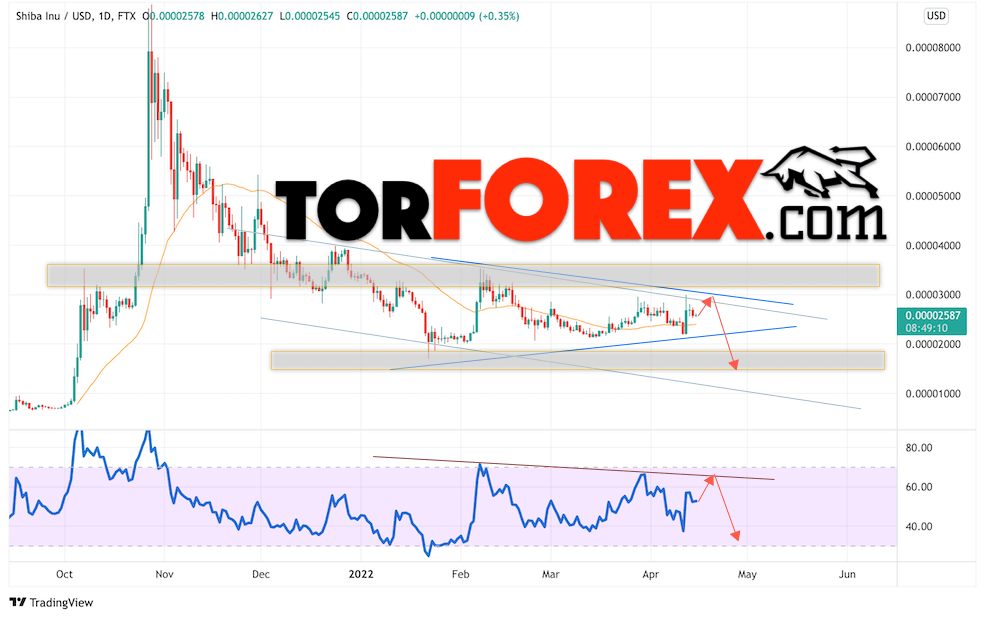Select the upper gray resistance zone rectangle
985x618 pixels.
pos(463,276)
